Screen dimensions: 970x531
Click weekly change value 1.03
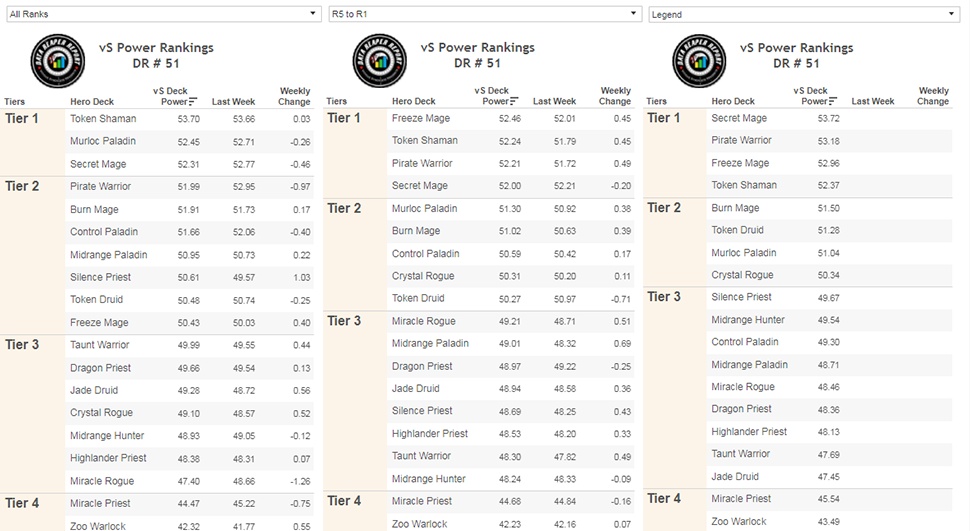[302, 277]
